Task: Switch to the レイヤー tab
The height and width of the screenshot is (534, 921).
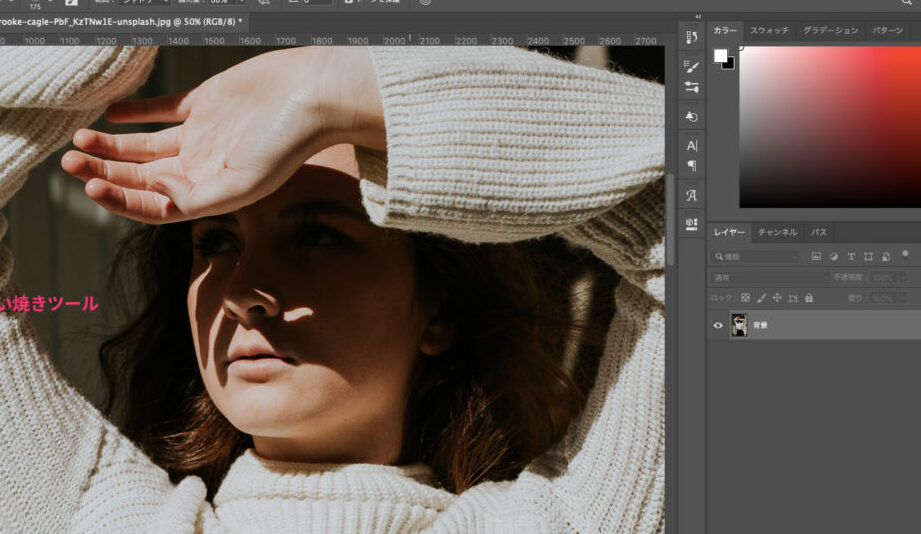Action: tap(729, 232)
